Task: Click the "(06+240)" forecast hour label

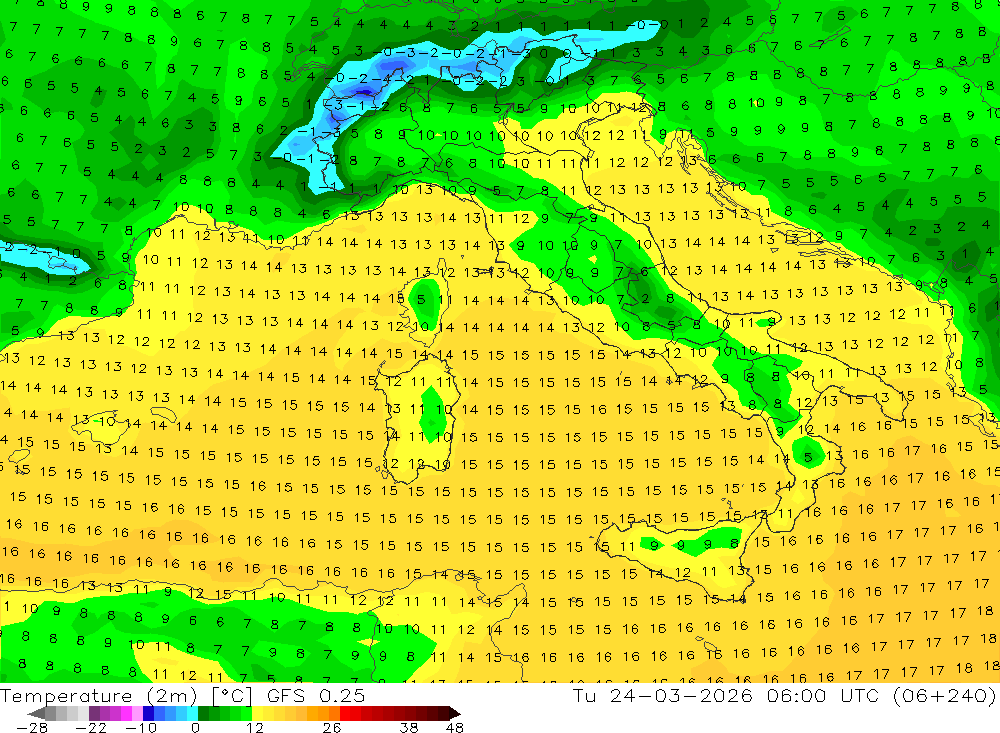Action: [x=943, y=696]
